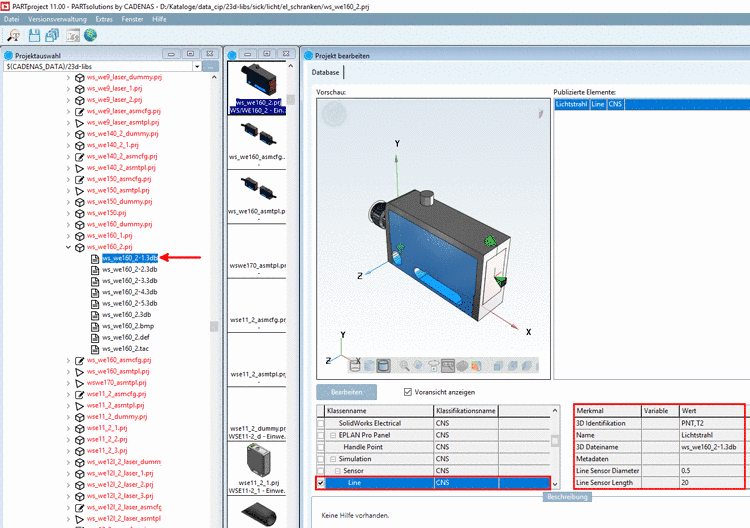This screenshot has height=528, width=750.
Task: Click faded view-cube circle in preview corner
Action: 334,115
